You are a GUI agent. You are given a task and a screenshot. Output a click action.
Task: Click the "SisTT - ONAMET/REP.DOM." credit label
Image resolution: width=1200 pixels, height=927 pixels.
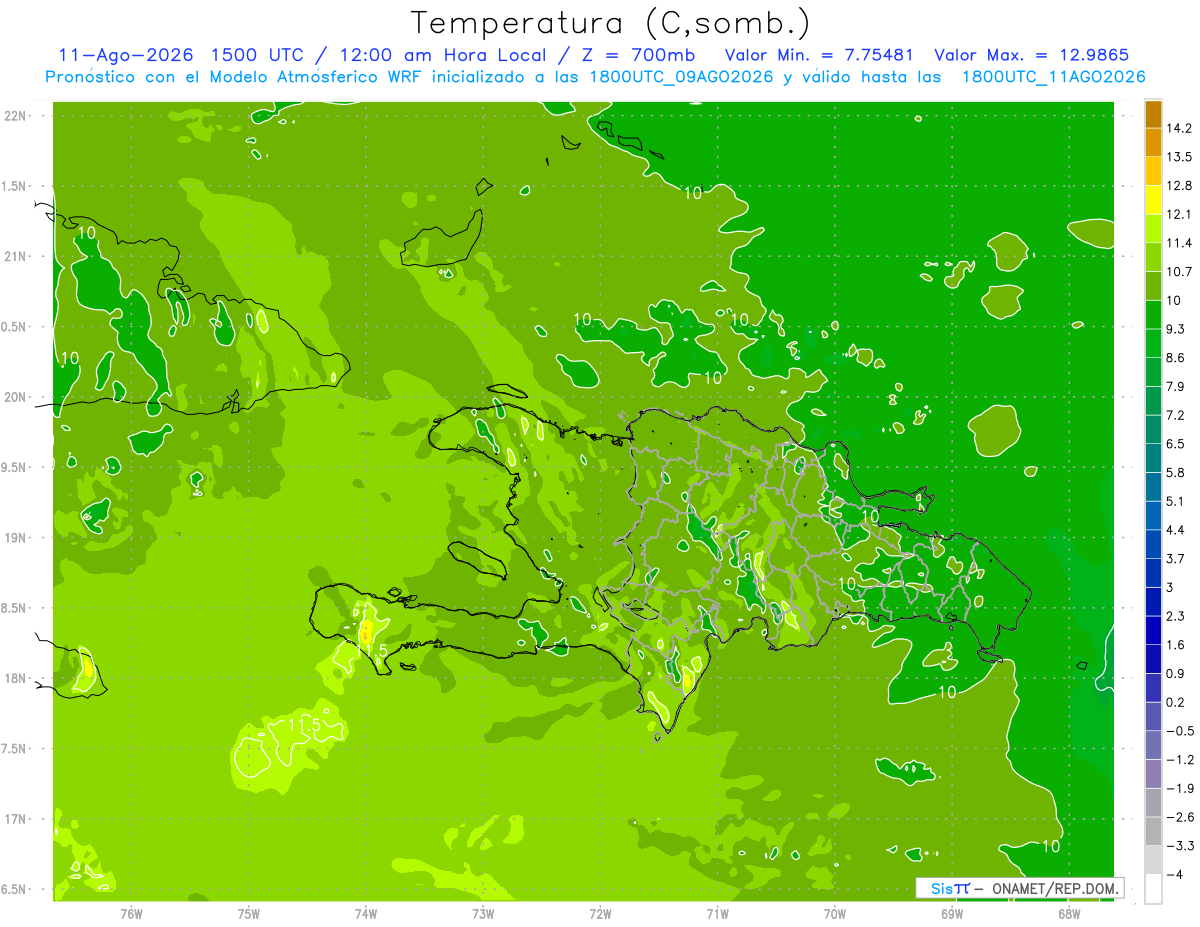click(x=1020, y=888)
